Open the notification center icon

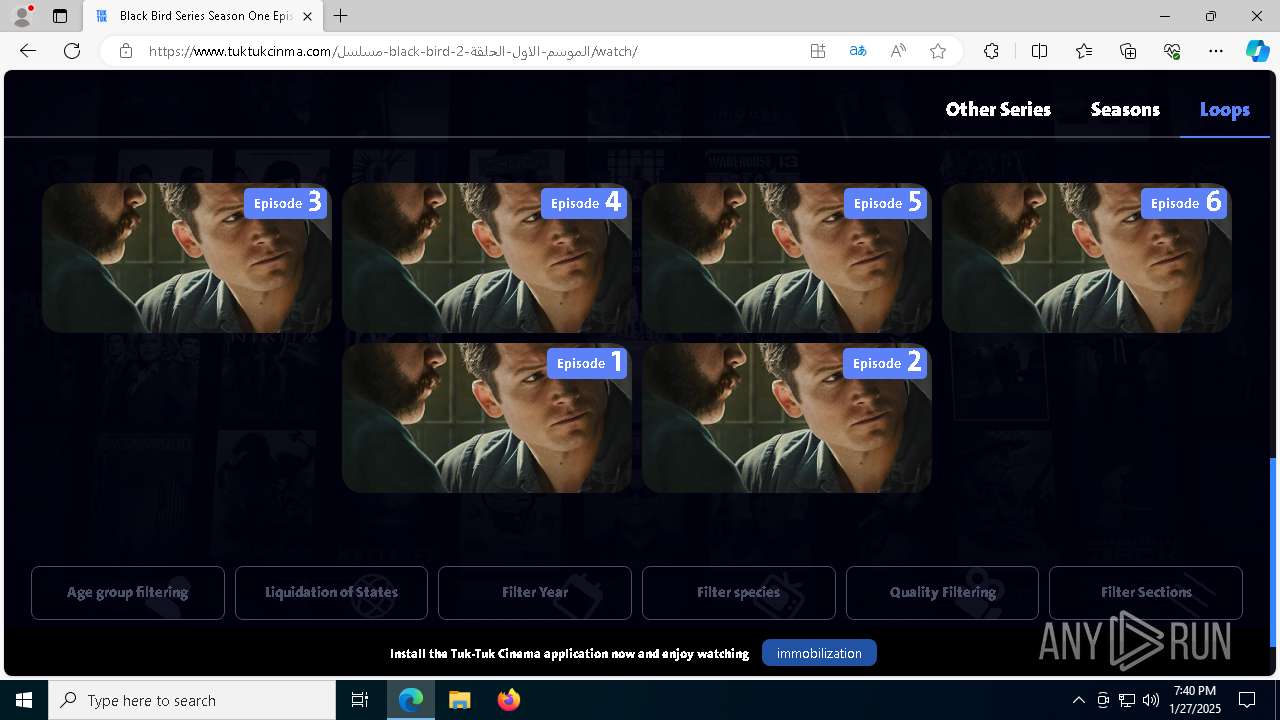click(x=1247, y=700)
